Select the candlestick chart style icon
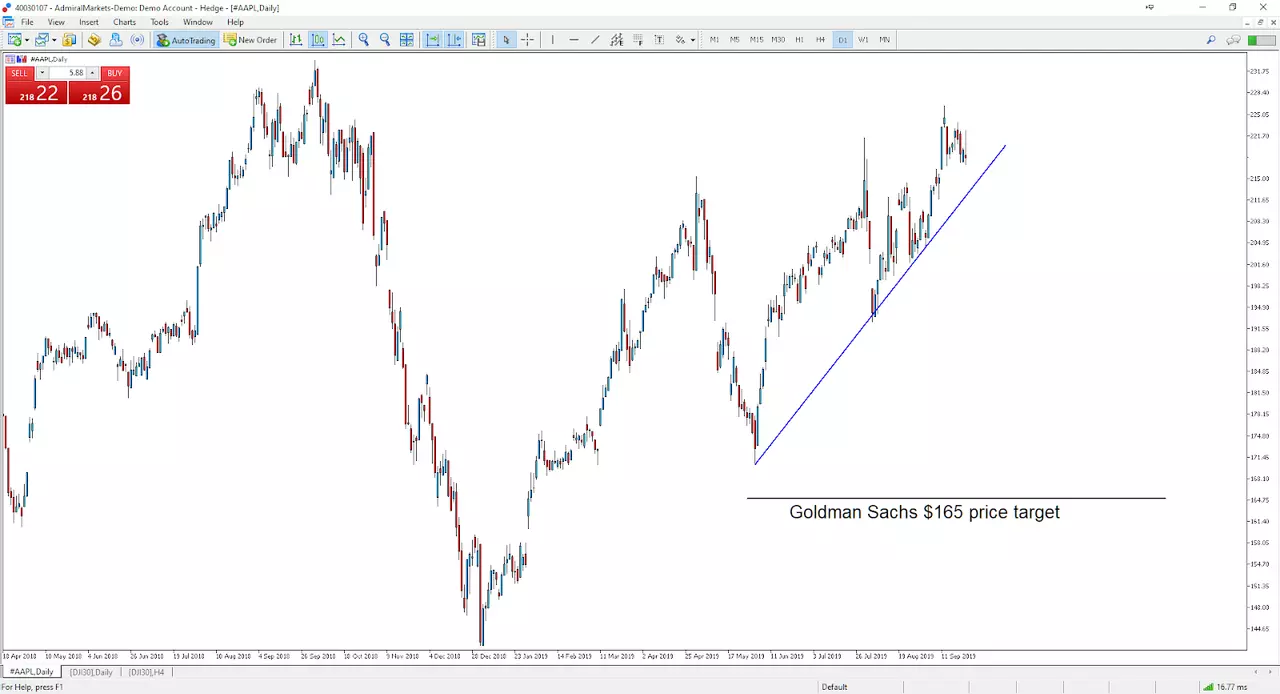 coord(317,40)
